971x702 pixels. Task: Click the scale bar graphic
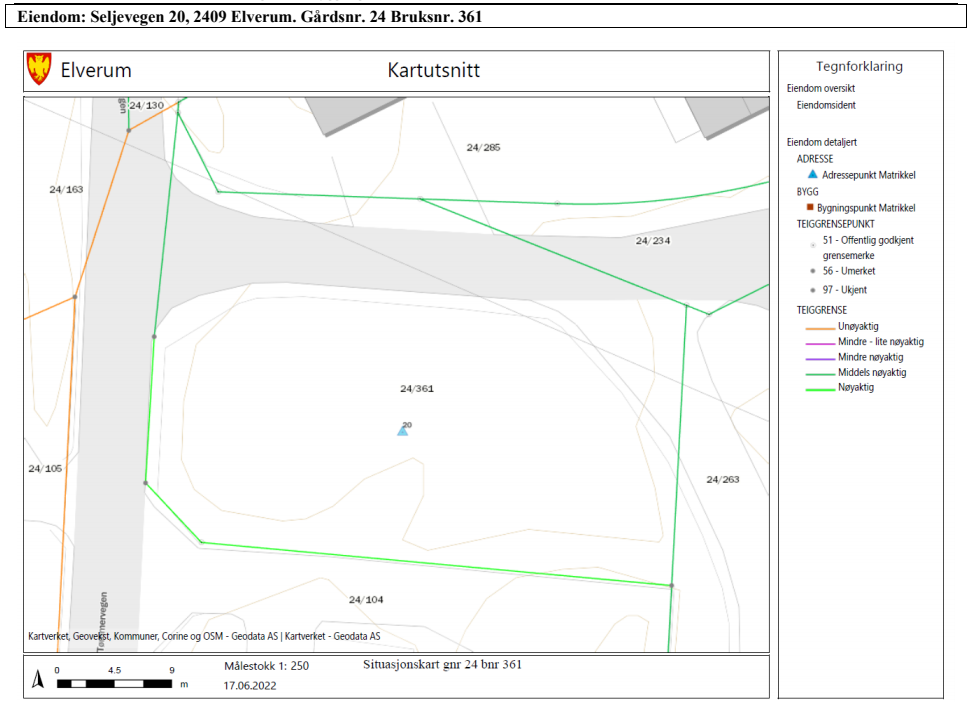point(114,683)
